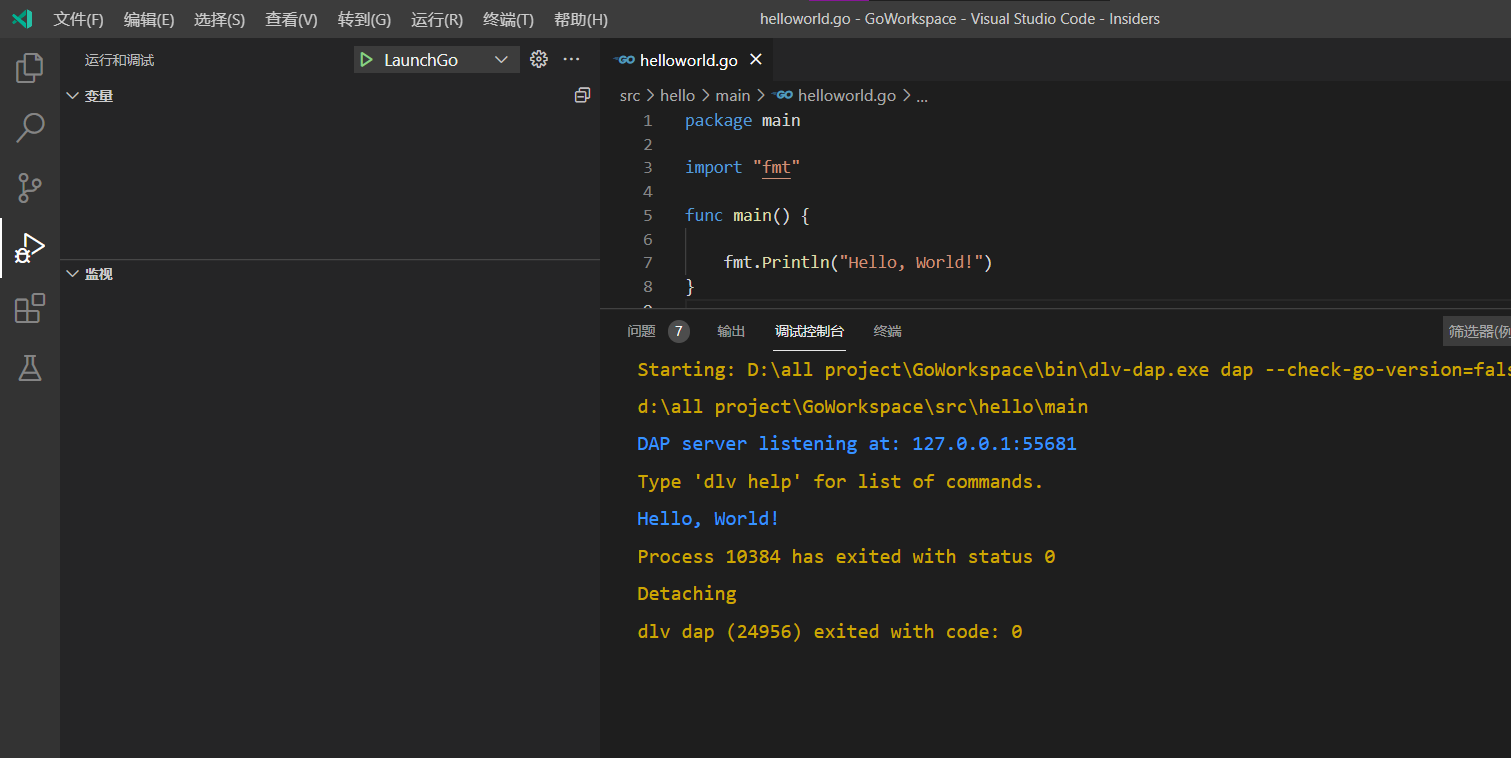Screen dimensions: 1511x758
Task: Open the Extensions view
Action: (x=30, y=308)
